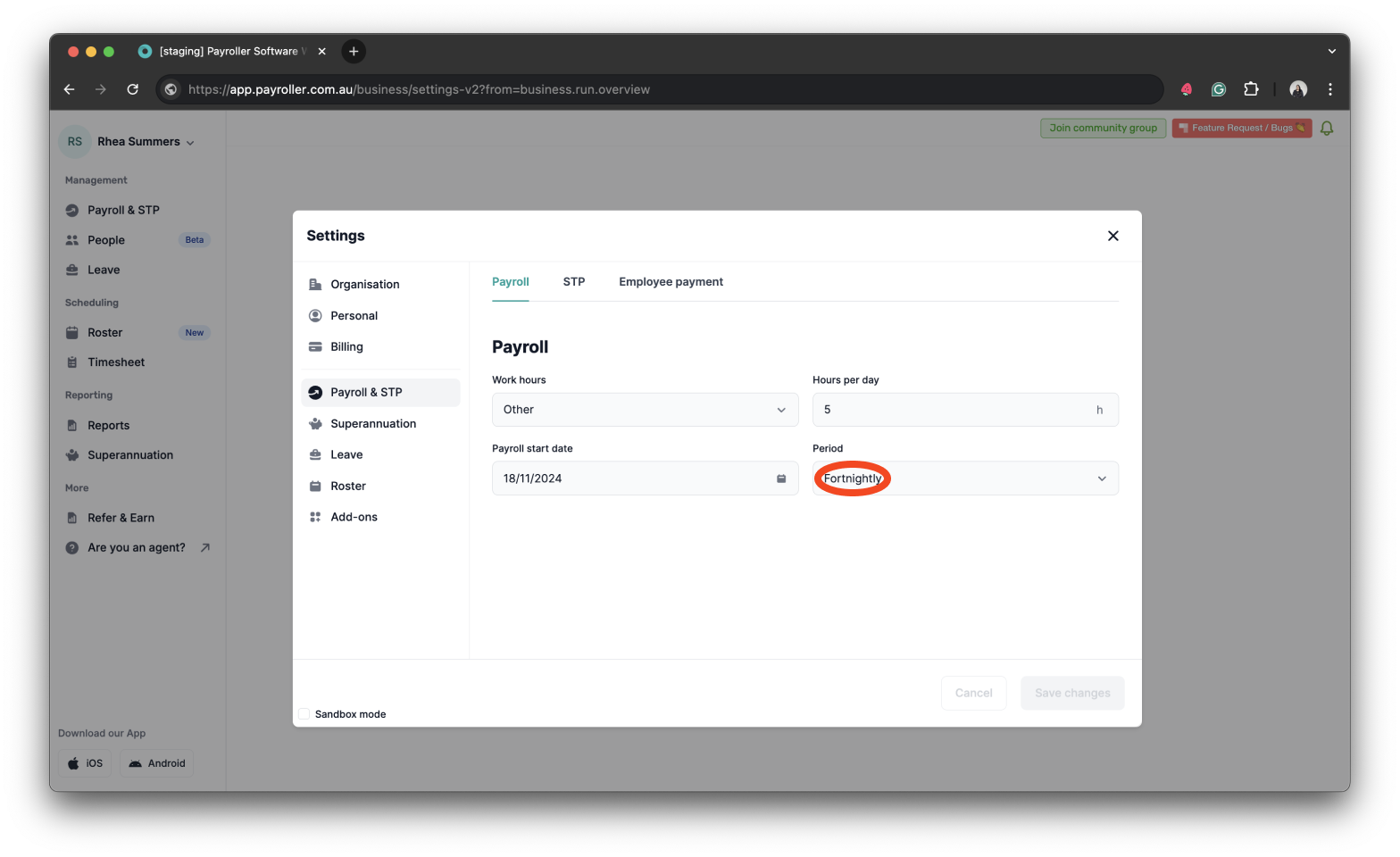Open Organisation settings section
The height and width of the screenshot is (857, 1400).
pos(380,285)
